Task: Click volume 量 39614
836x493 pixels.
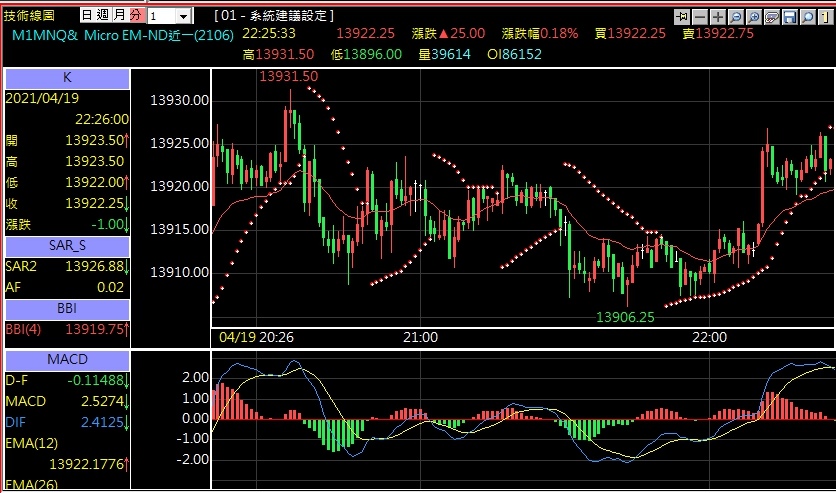Action: click(x=444, y=54)
